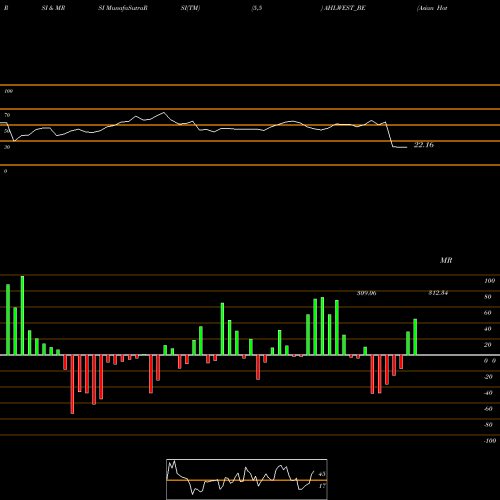Click the '(Asian Hot' company name text
Screen dimensions: 500x500
tap(432, 8)
